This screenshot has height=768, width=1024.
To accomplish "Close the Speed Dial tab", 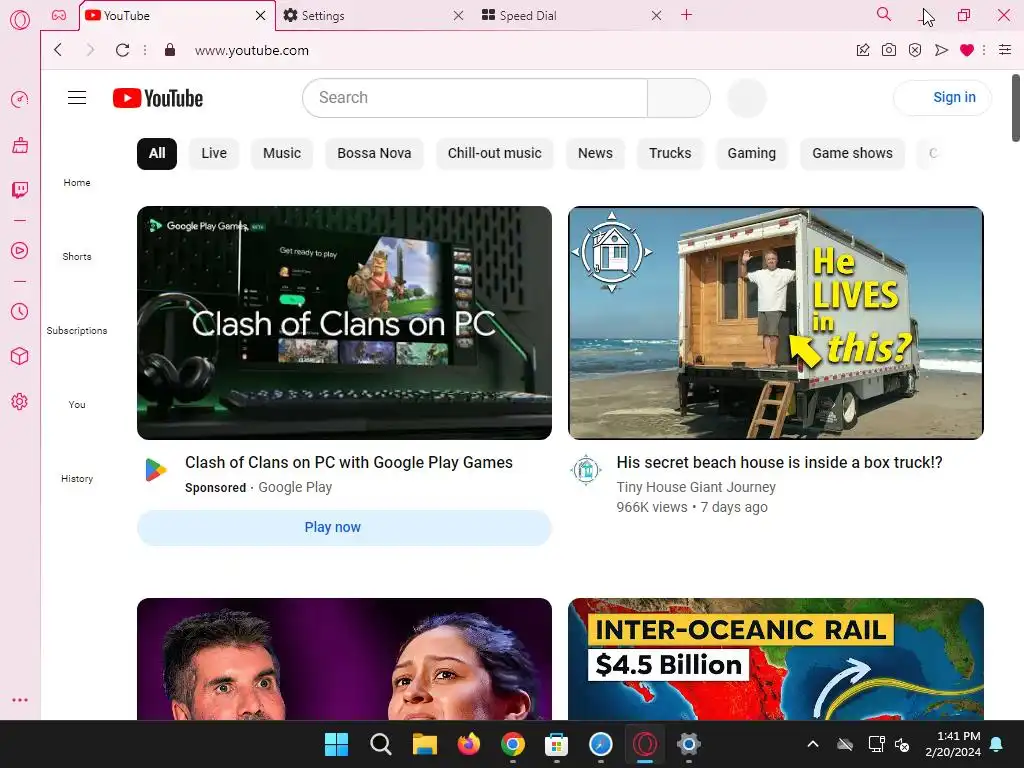I will (x=656, y=15).
